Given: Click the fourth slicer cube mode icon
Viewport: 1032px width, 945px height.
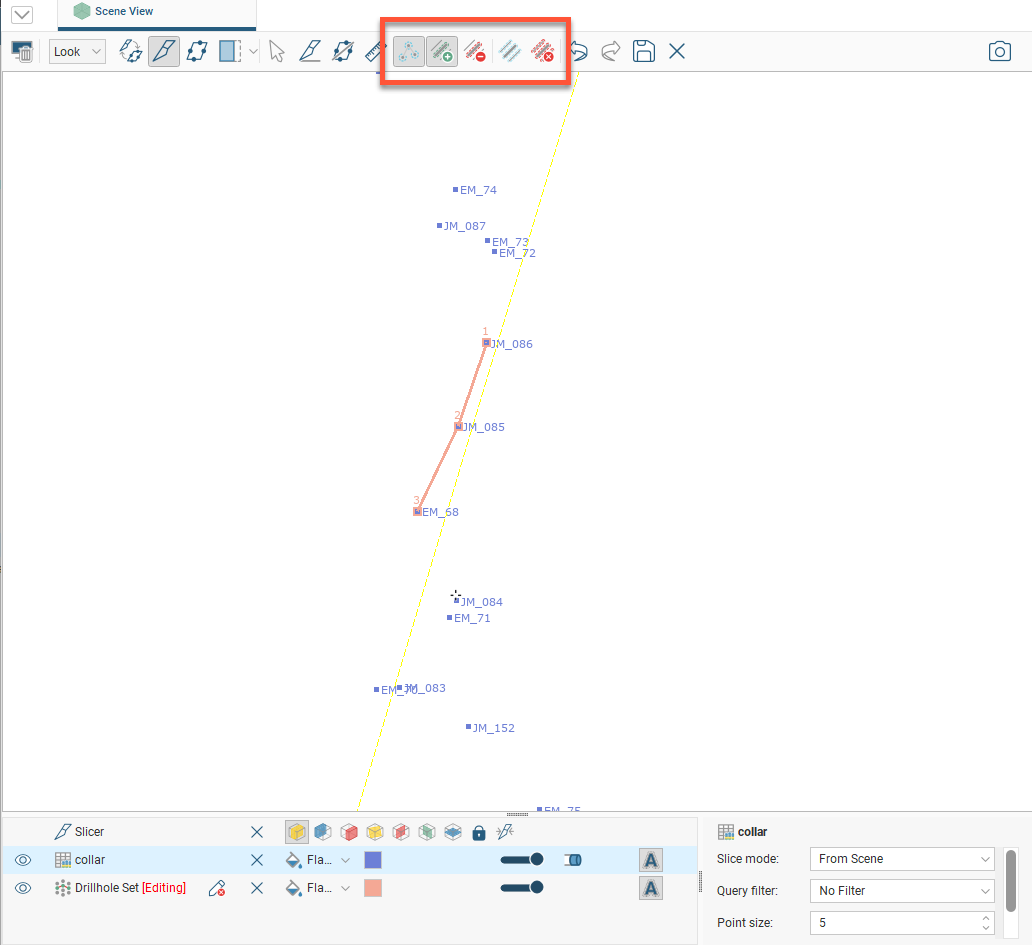Looking at the screenshot, I should pyautogui.click(x=374, y=832).
